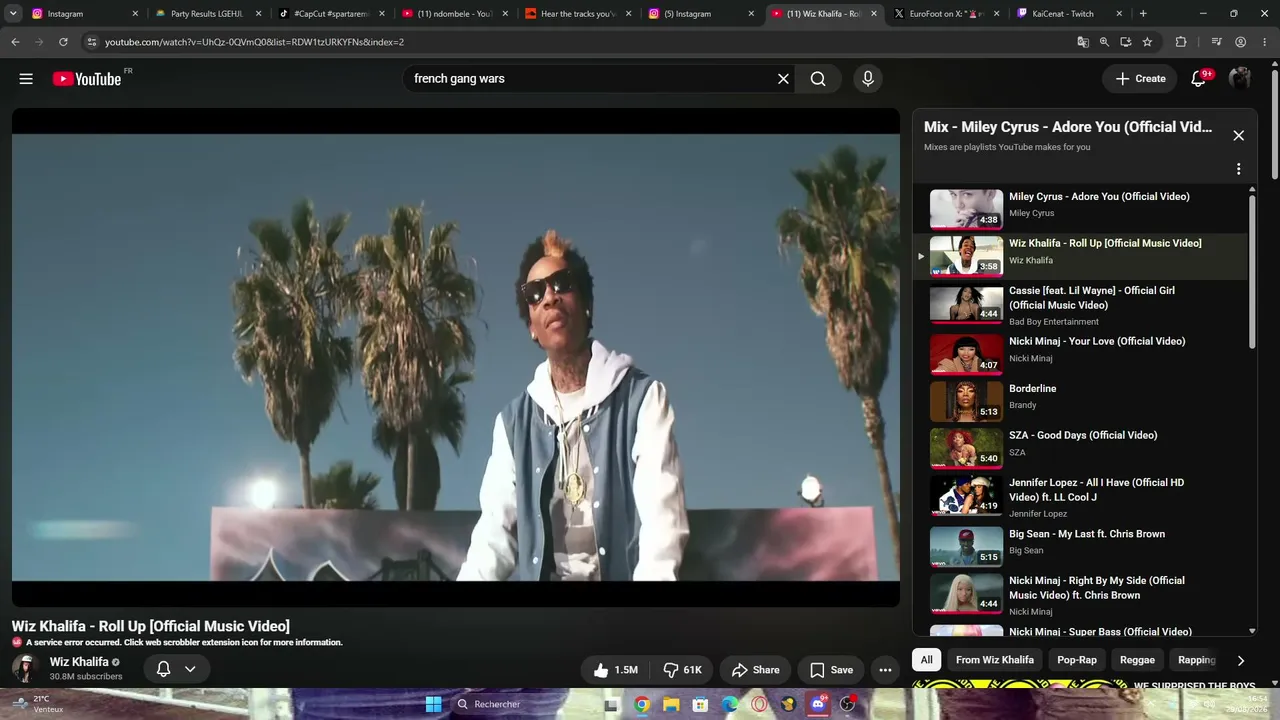The image size is (1280, 720).
Task: Select the Reggae filter chip
Action: (x=1137, y=660)
